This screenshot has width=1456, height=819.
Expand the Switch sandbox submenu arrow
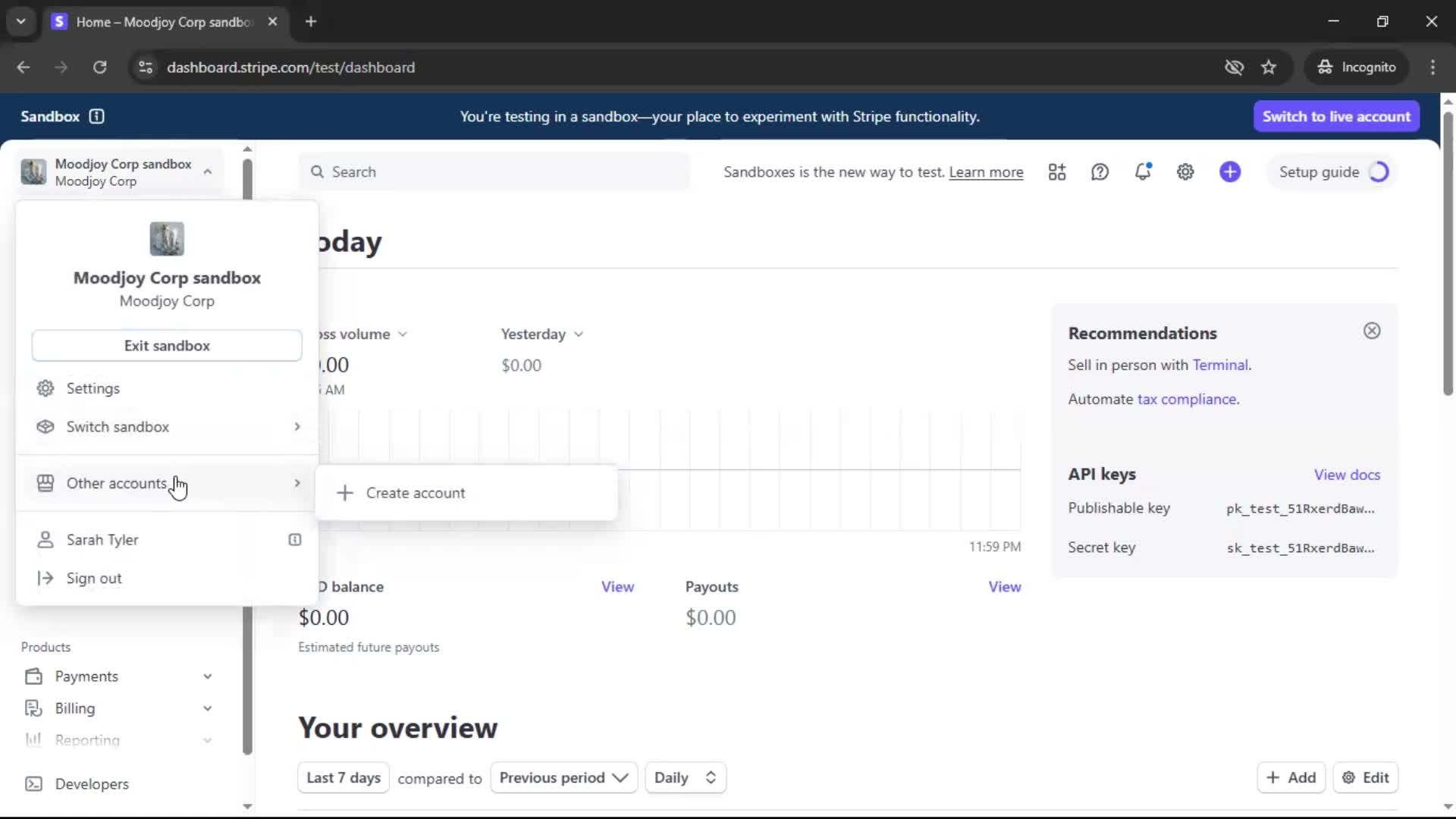pos(297,427)
